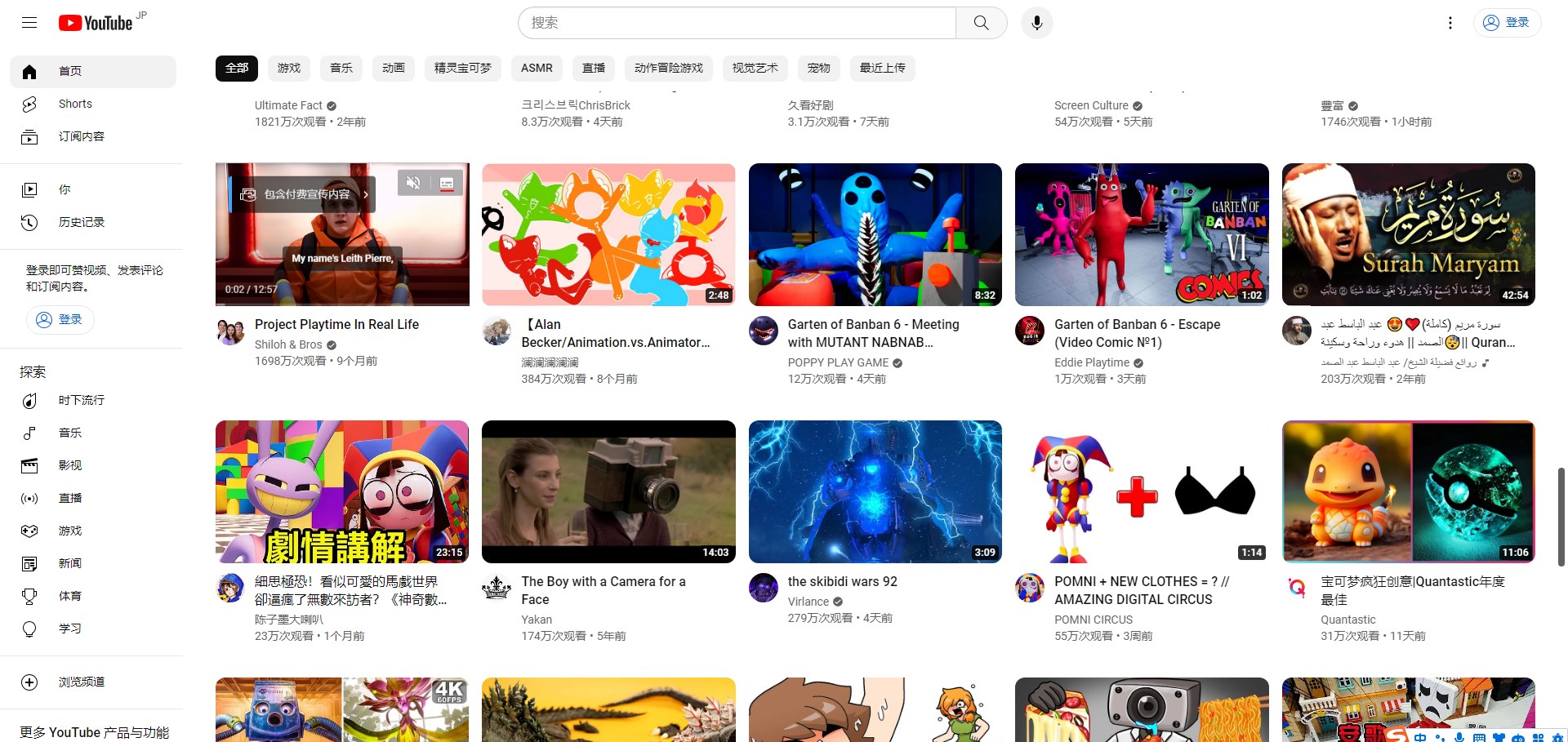Open 新闻 news in sidebar
The width and height of the screenshot is (1568, 742).
pos(93,563)
